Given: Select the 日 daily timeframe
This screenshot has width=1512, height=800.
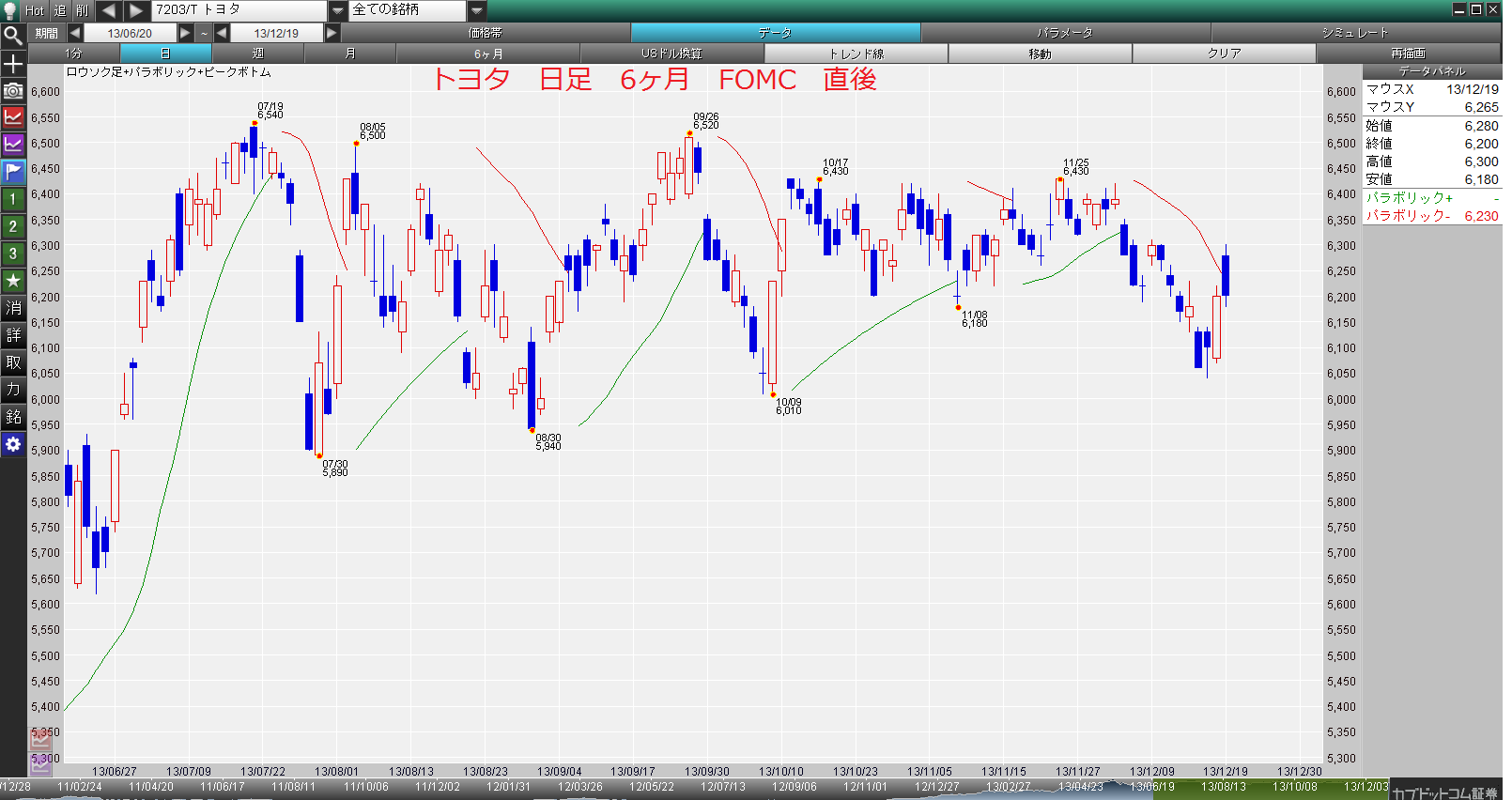Looking at the screenshot, I should pyautogui.click(x=166, y=54).
